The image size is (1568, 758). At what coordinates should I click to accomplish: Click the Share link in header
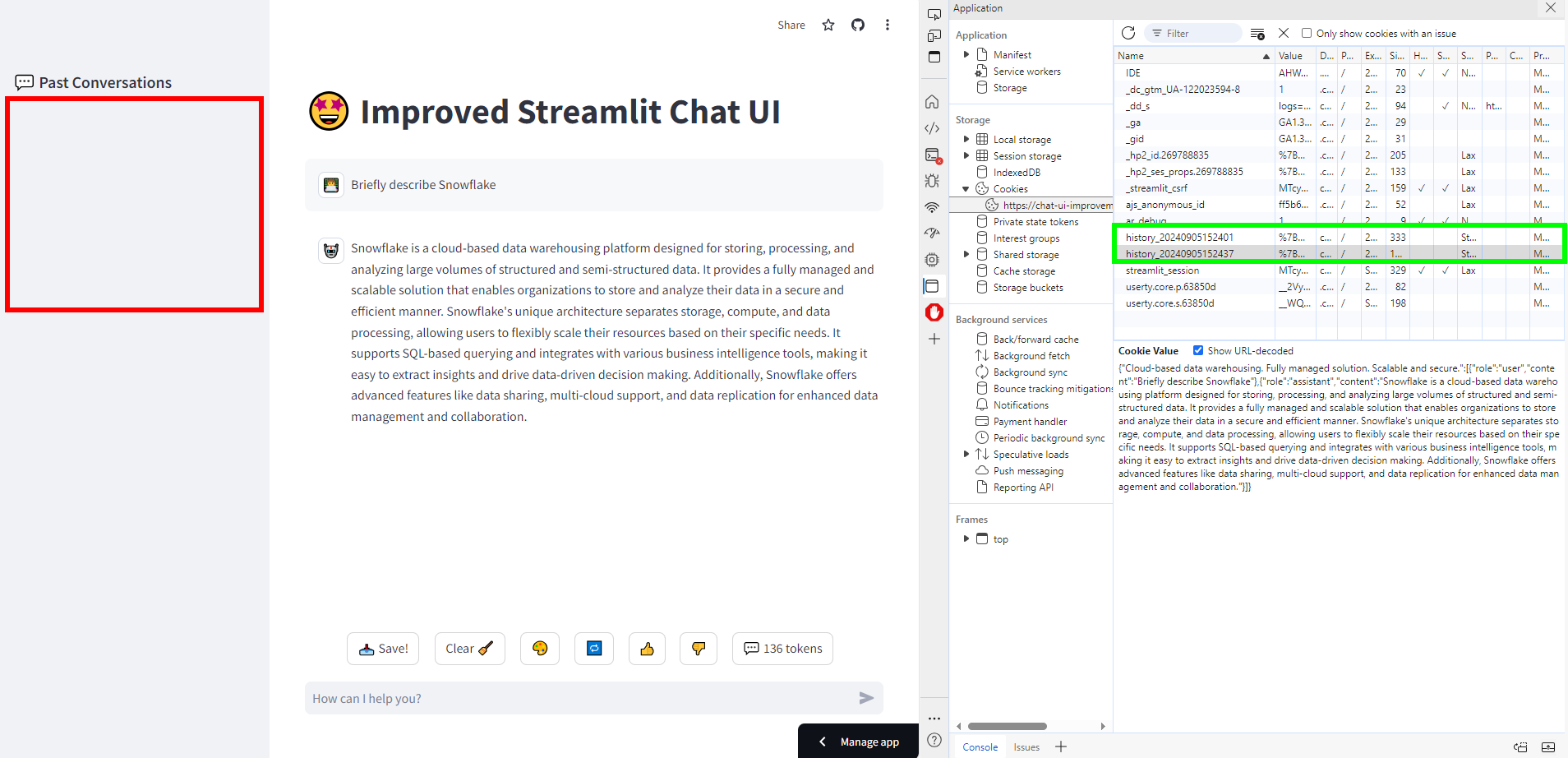click(x=791, y=25)
